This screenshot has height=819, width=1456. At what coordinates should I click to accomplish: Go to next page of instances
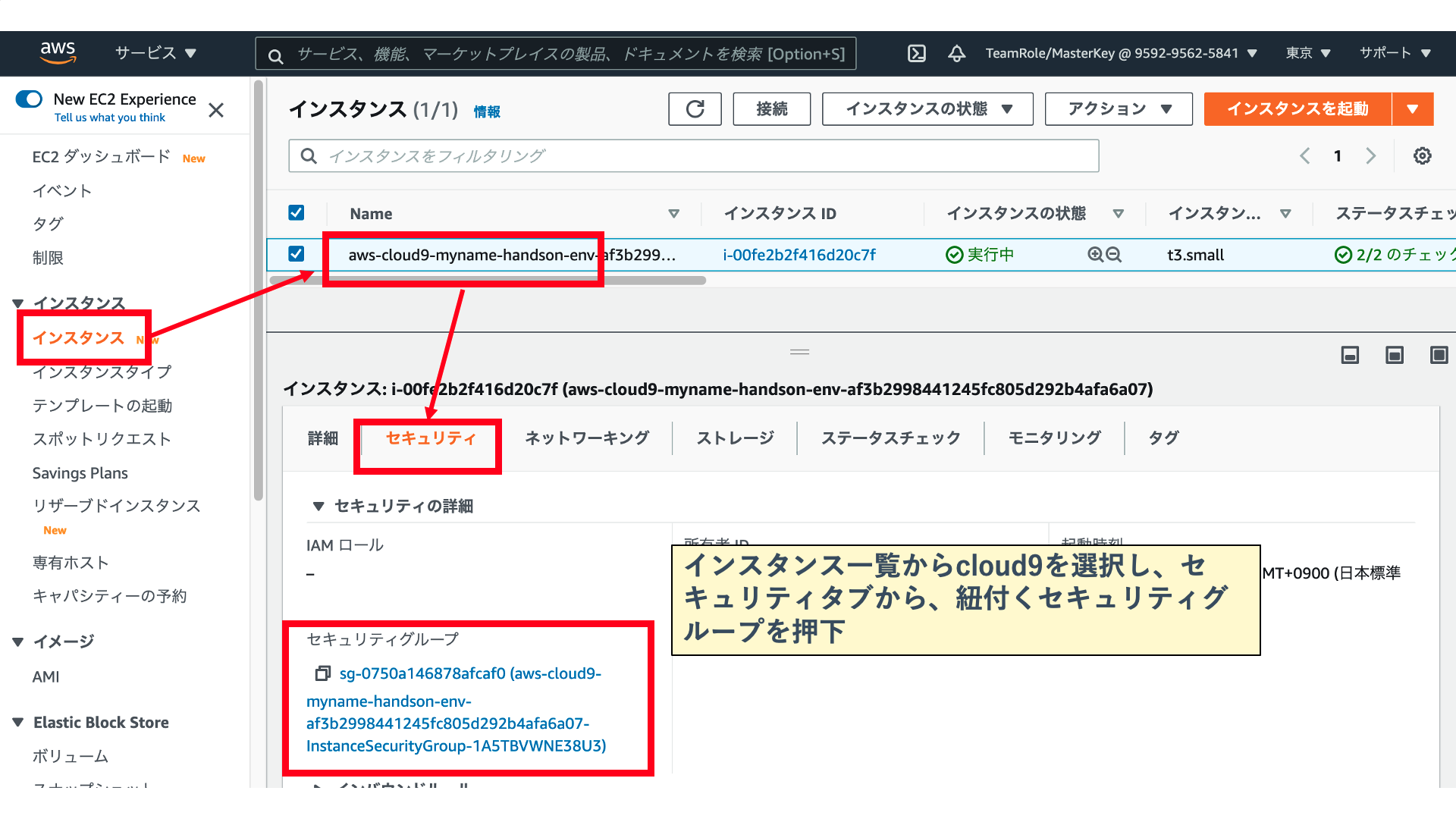tap(1370, 155)
